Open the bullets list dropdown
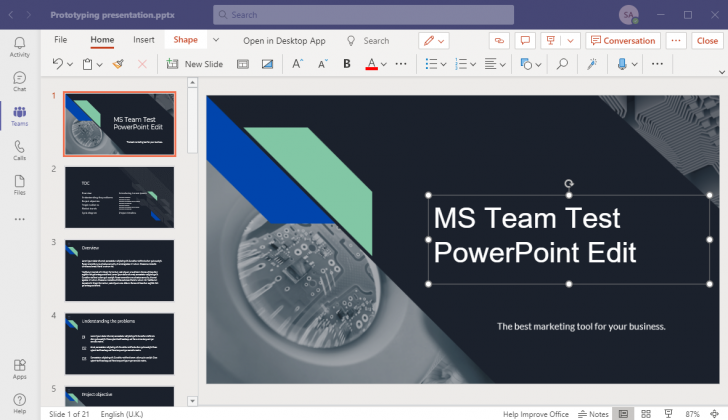Viewport: 728px width, 420px height. 443,65
